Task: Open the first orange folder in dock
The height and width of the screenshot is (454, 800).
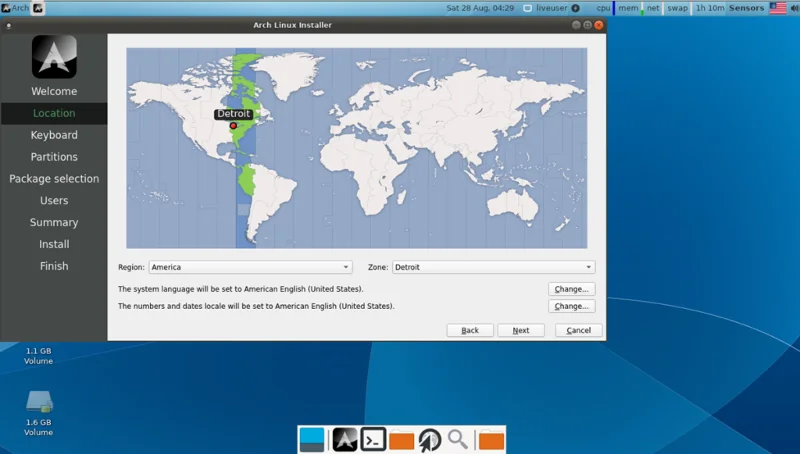Action: pyautogui.click(x=402, y=441)
